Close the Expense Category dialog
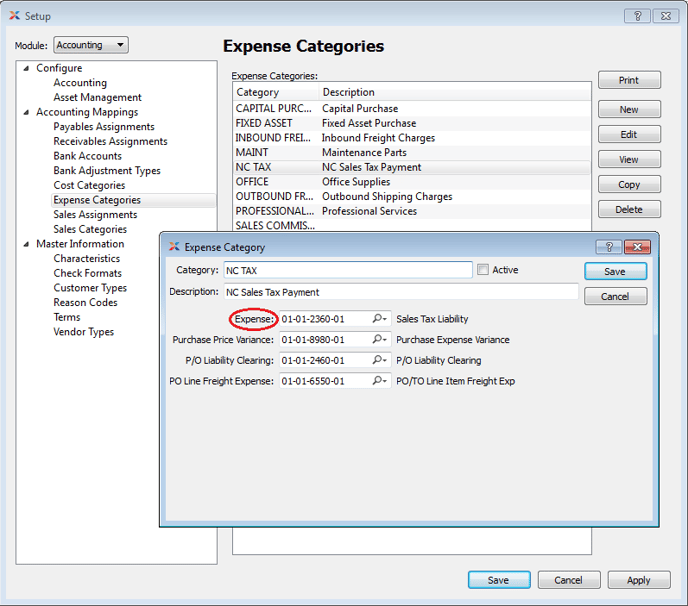The height and width of the screenshot is (606, 688). click(637, 246)
